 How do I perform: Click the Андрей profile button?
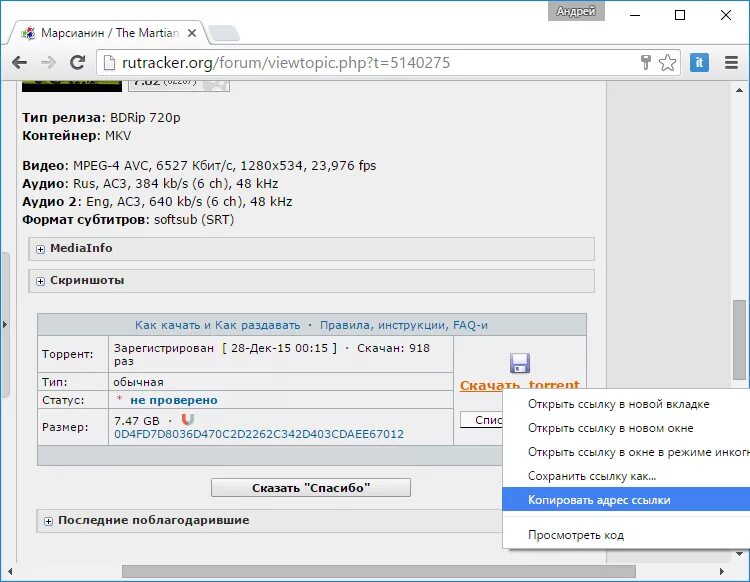point(576,11)
